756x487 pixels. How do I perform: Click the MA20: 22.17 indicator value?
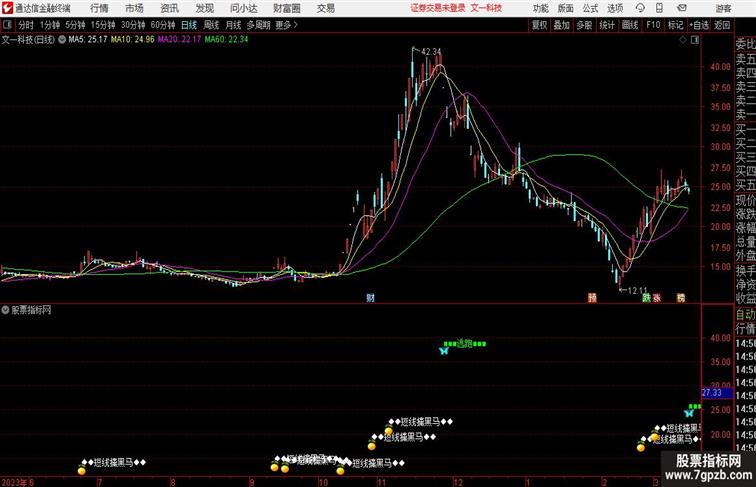coord(179,40)
